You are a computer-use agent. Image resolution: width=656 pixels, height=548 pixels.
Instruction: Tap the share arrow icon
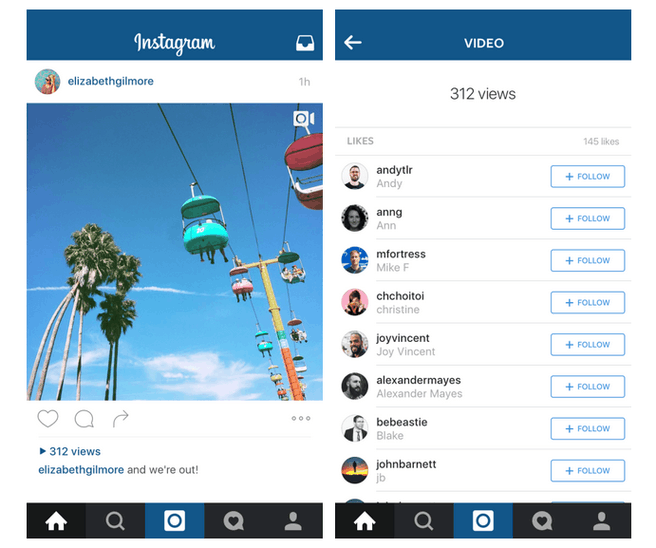(x=120, y=419)
